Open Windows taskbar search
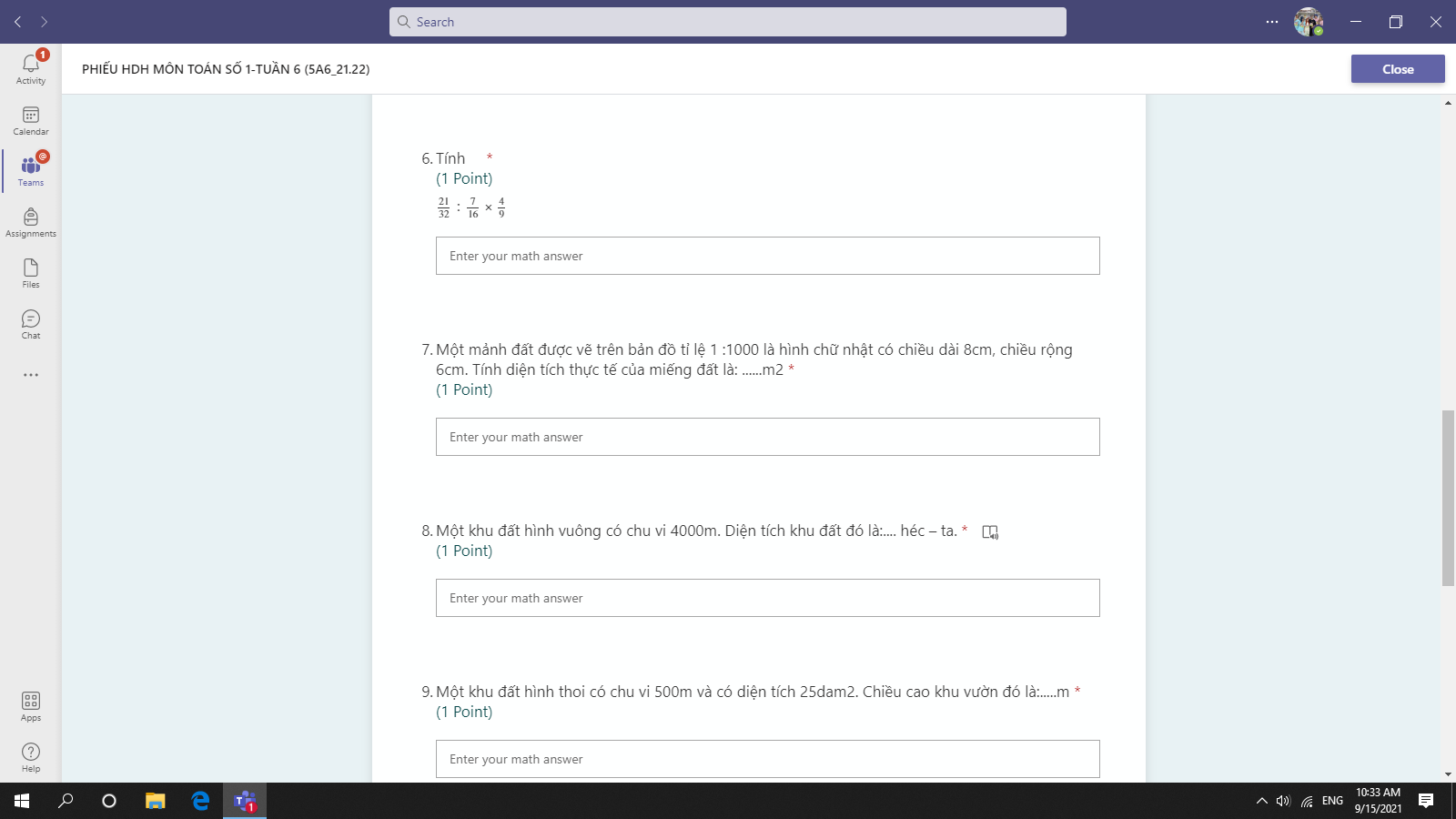The image size is (1456, 819). point(66,801)
